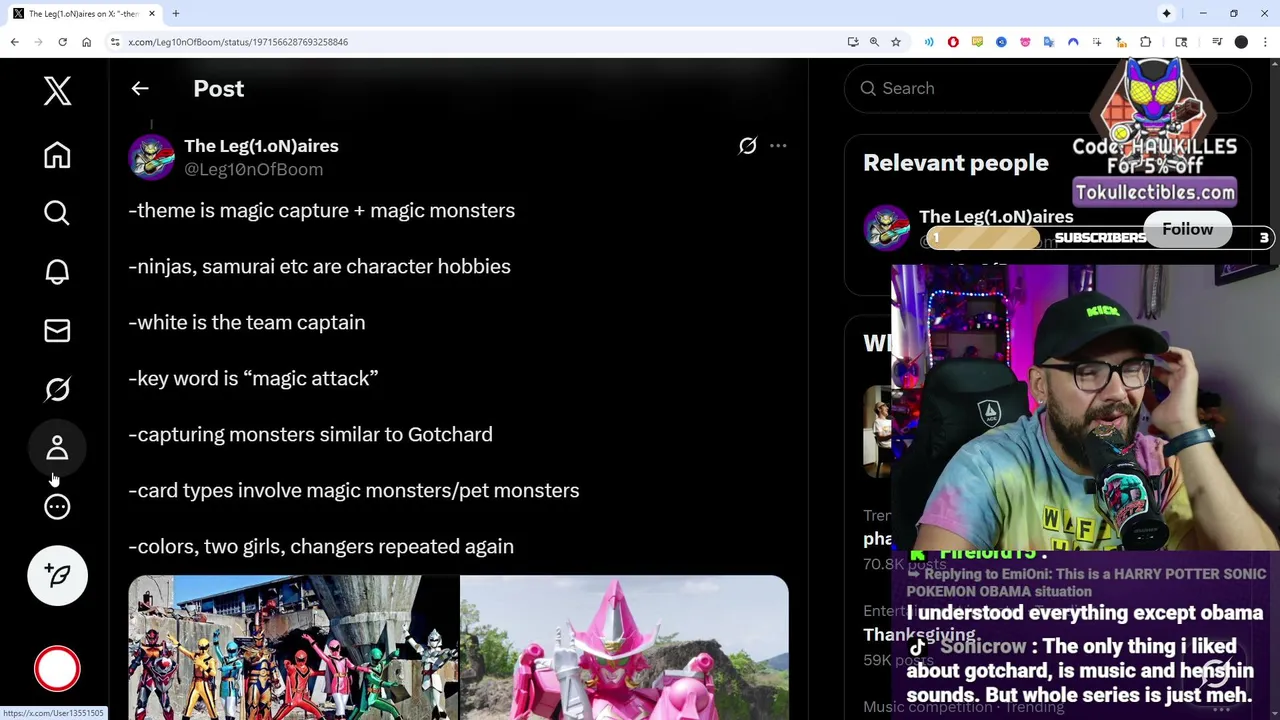Open the pink robot image
Screen dimensions: 1280x720
click(x=624, y=647)
